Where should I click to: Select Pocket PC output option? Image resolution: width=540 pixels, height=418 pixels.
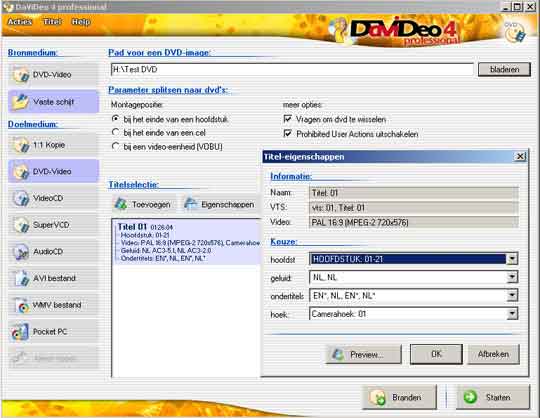click(53, 332)
